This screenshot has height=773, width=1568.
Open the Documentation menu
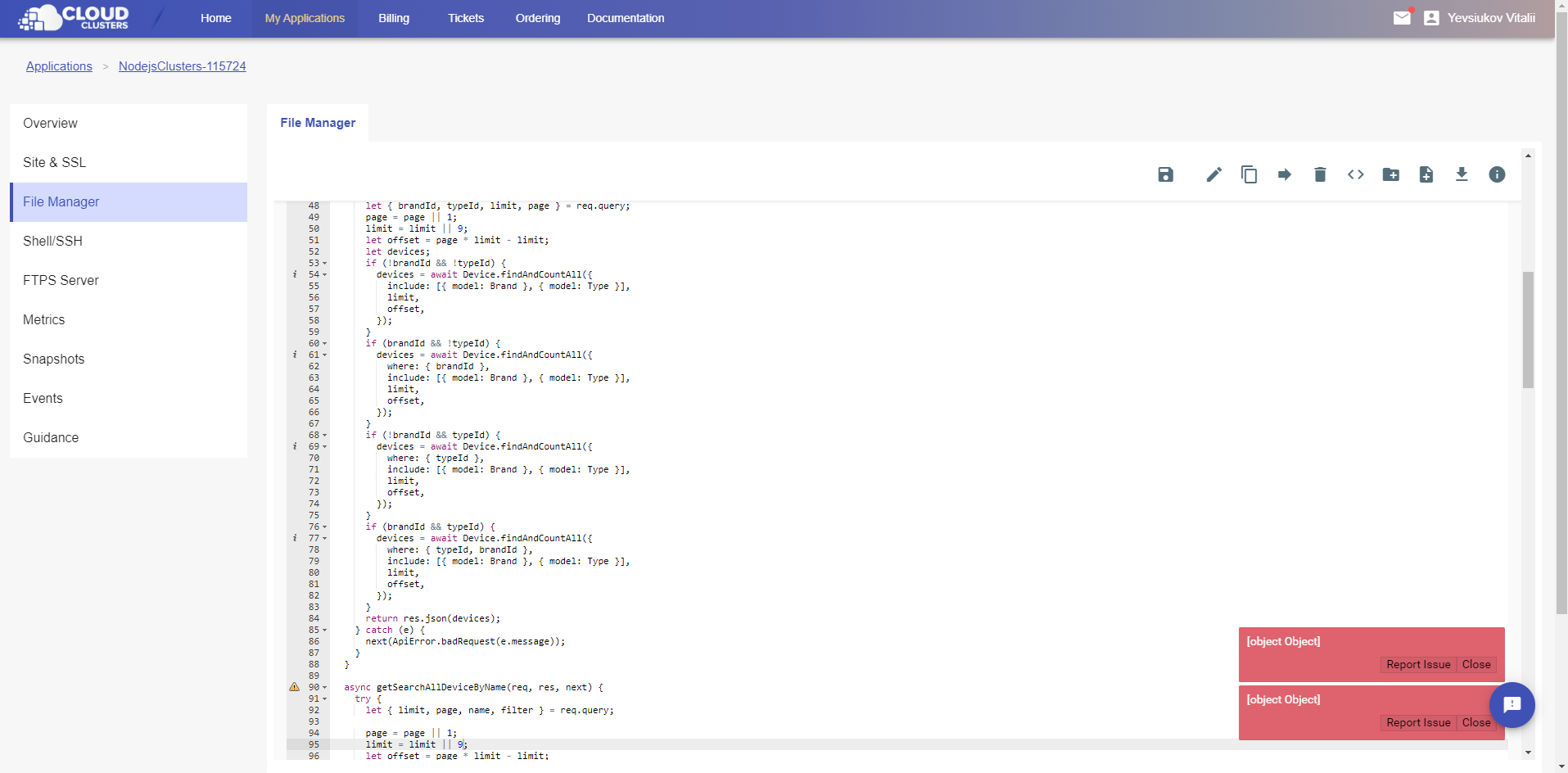[625, 17]
